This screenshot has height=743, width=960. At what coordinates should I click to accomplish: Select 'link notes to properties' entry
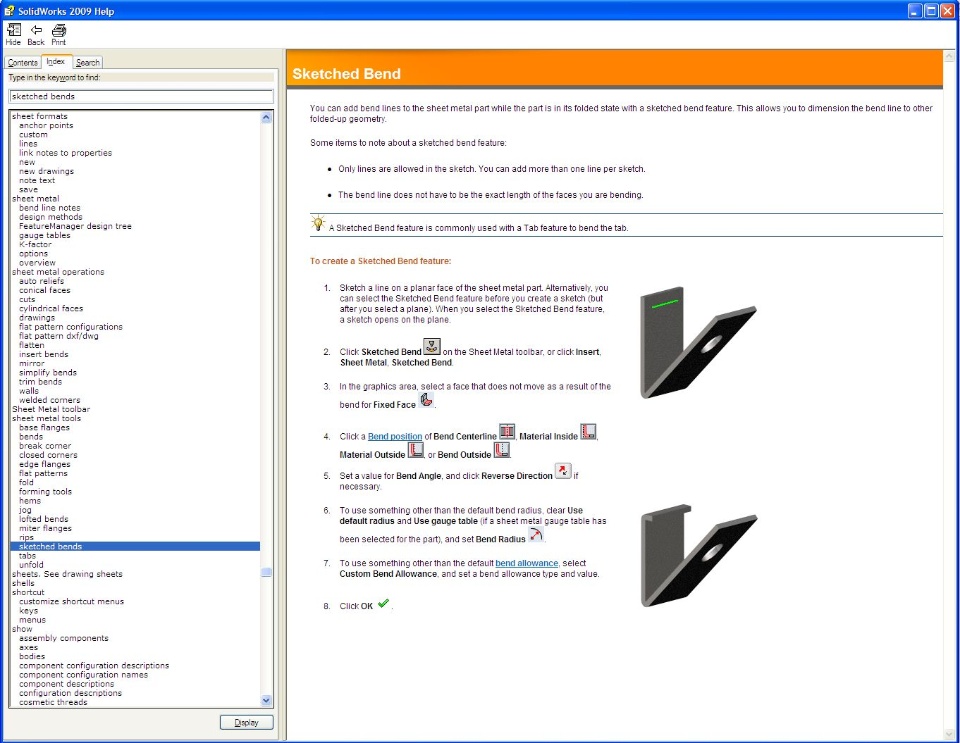click(66, 153)
